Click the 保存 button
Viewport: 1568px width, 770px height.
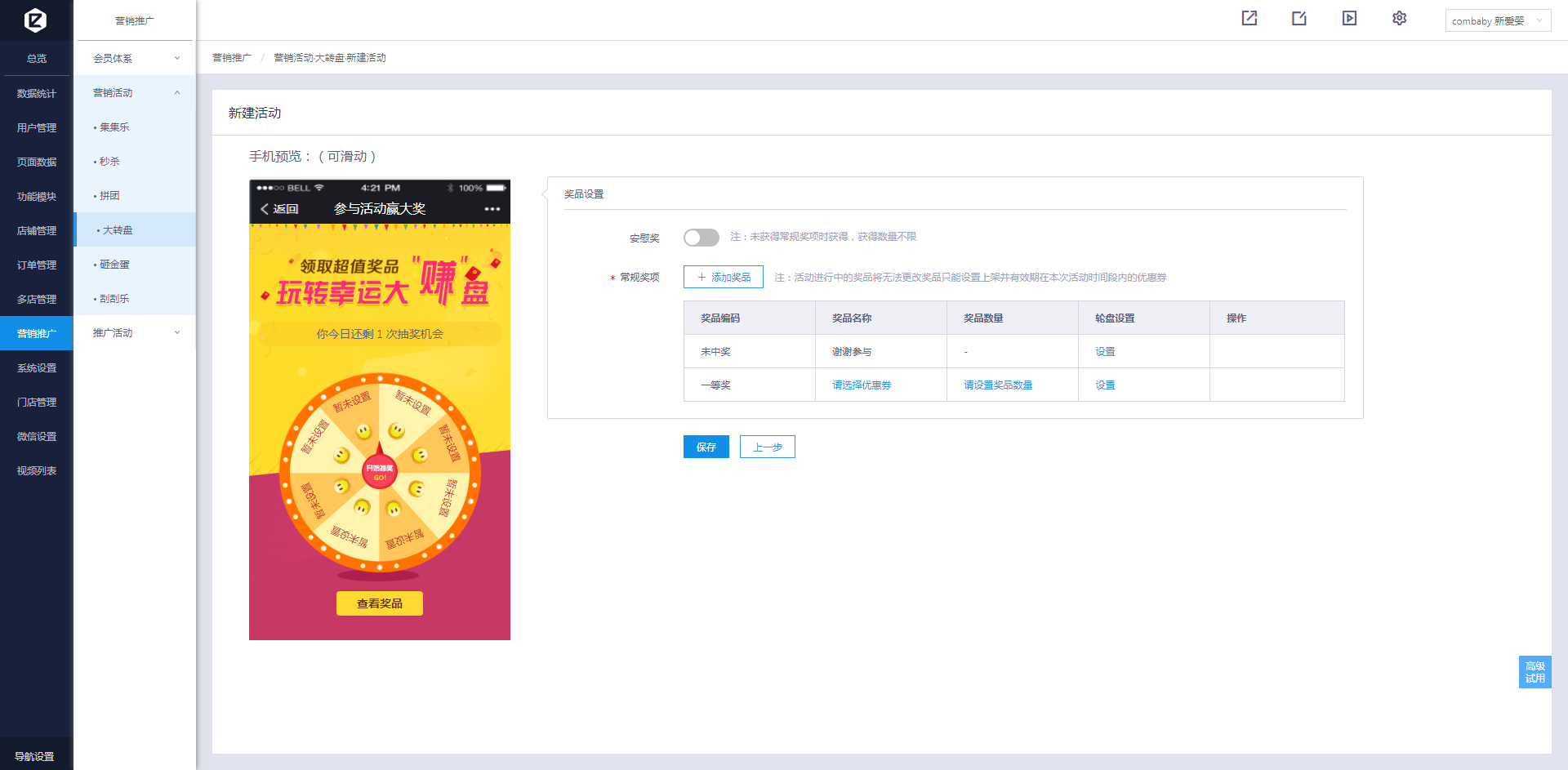pos(706,447)
